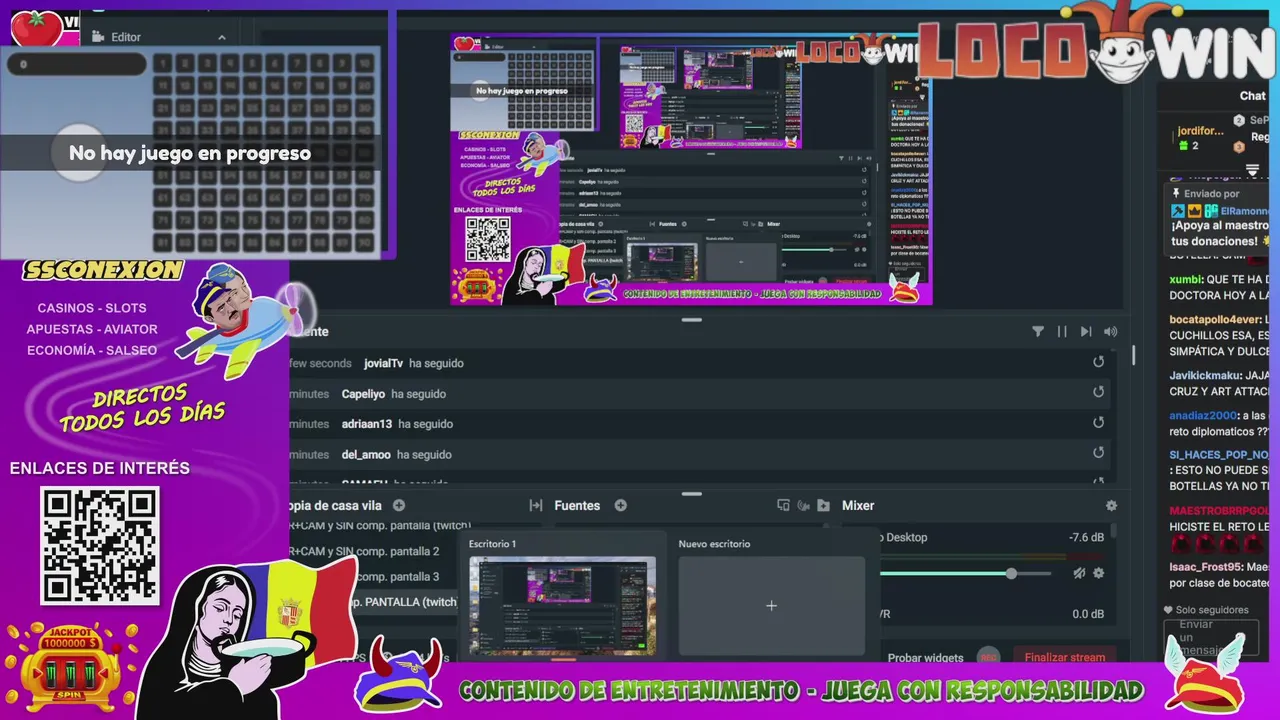The width and height of the screenshot is (1280, 720).
Task: Collapse the Editor chevron arrow
Action: point(222,38)
